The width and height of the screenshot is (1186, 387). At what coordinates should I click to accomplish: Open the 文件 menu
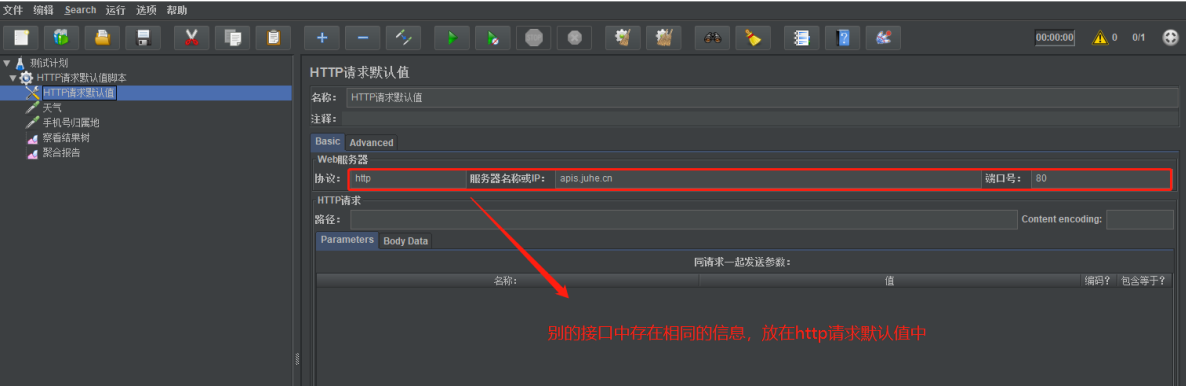(x=13, y=10)
